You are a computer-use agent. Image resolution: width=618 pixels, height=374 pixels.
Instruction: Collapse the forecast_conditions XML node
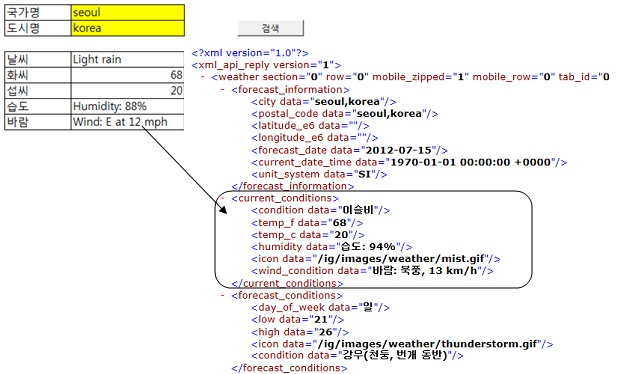coord(223,295)
